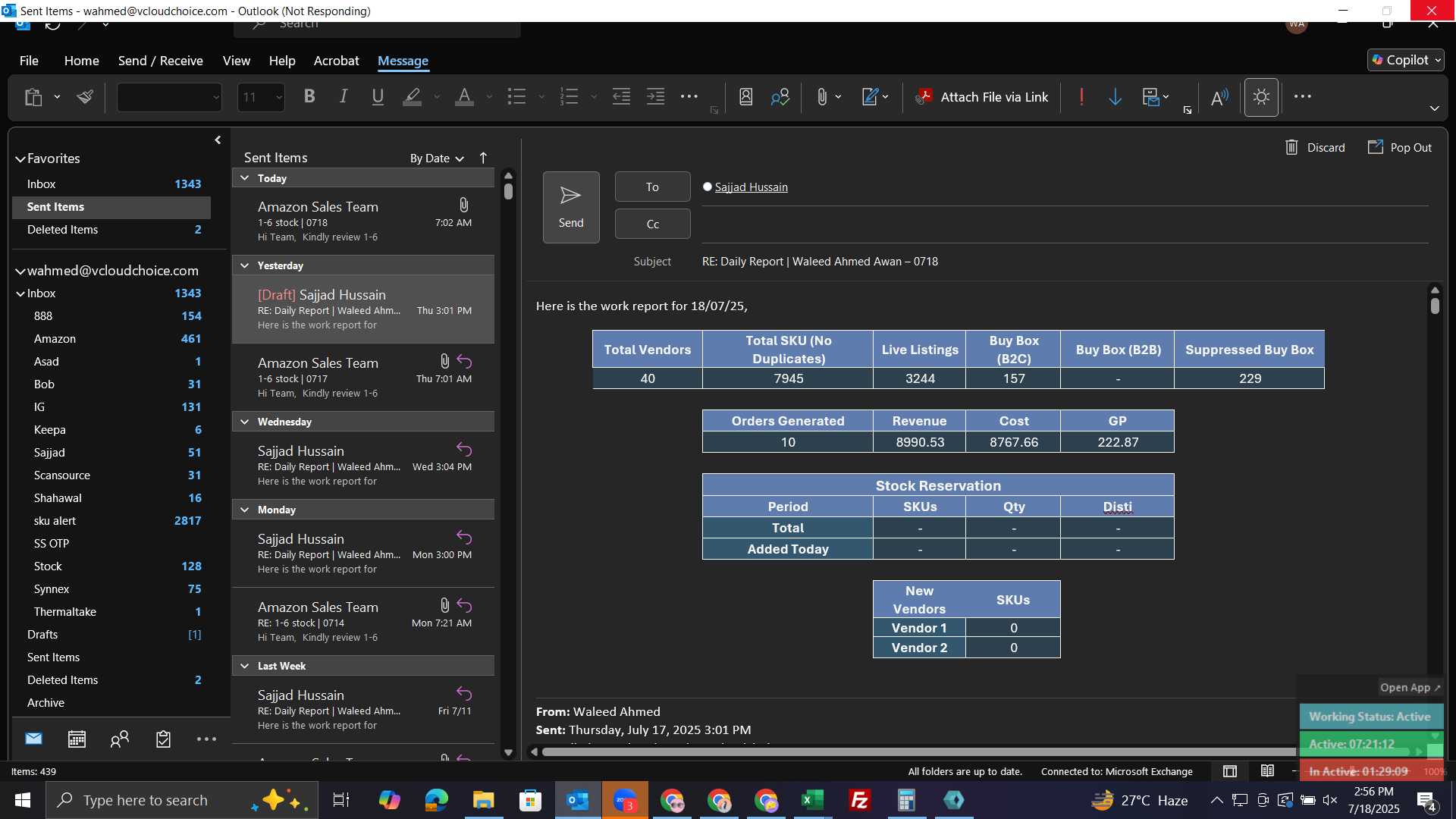Click Sajjad Hussain recipient link
Viewport: 1456px width, 819px height.
tap(751, 187)
